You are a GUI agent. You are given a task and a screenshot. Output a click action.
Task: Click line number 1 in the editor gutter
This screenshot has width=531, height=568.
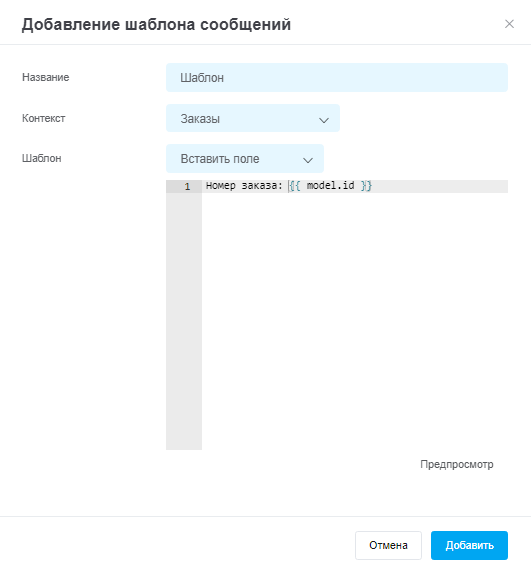tap(187, 187)
